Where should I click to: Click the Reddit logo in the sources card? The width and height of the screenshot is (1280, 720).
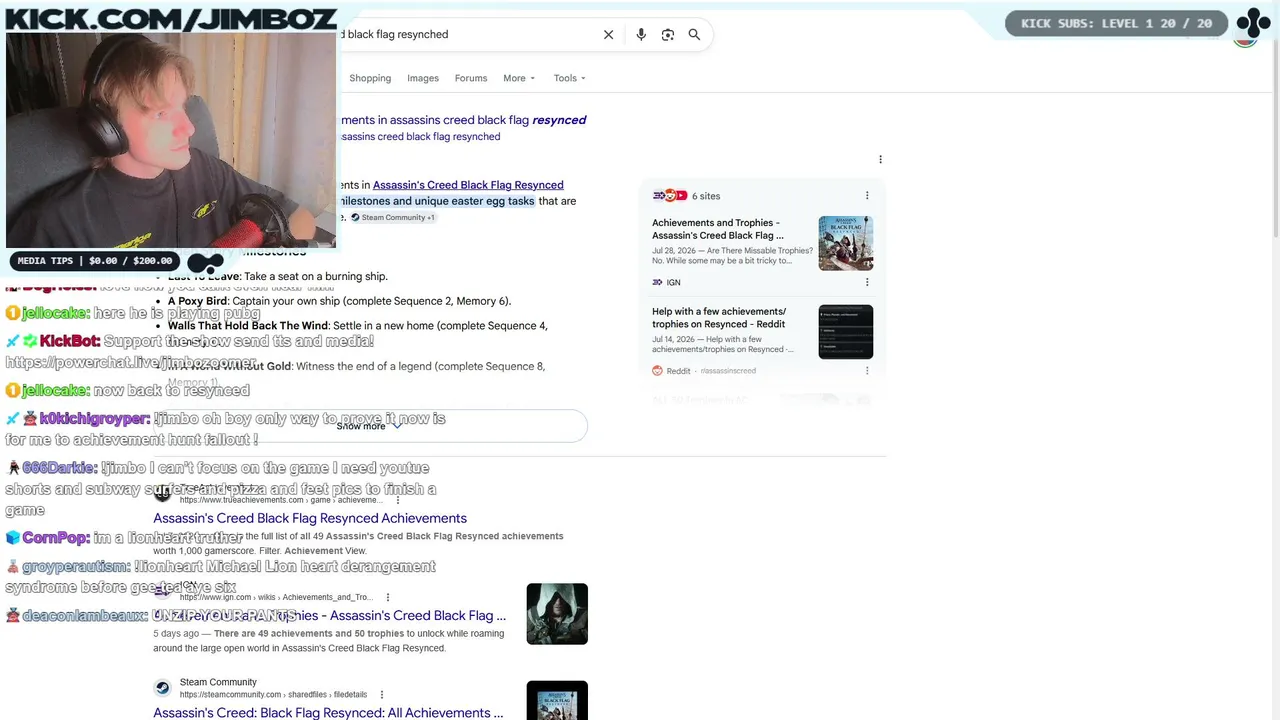click(x=657, y=371)
